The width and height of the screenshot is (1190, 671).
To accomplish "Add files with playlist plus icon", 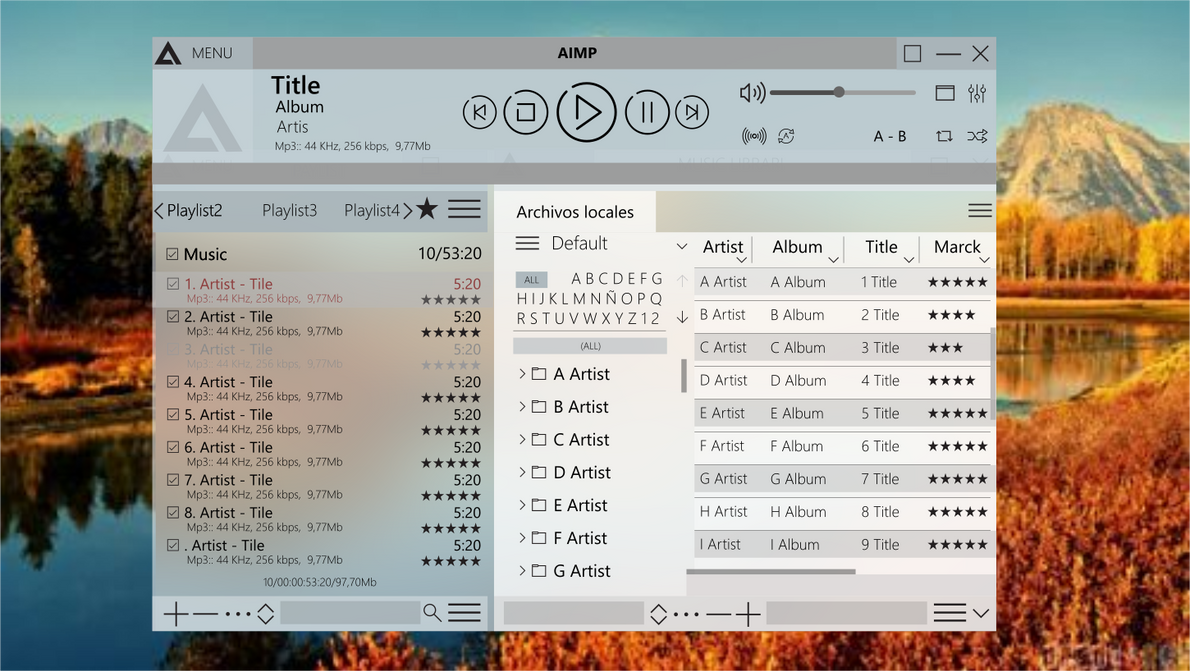I will (176, 613).
